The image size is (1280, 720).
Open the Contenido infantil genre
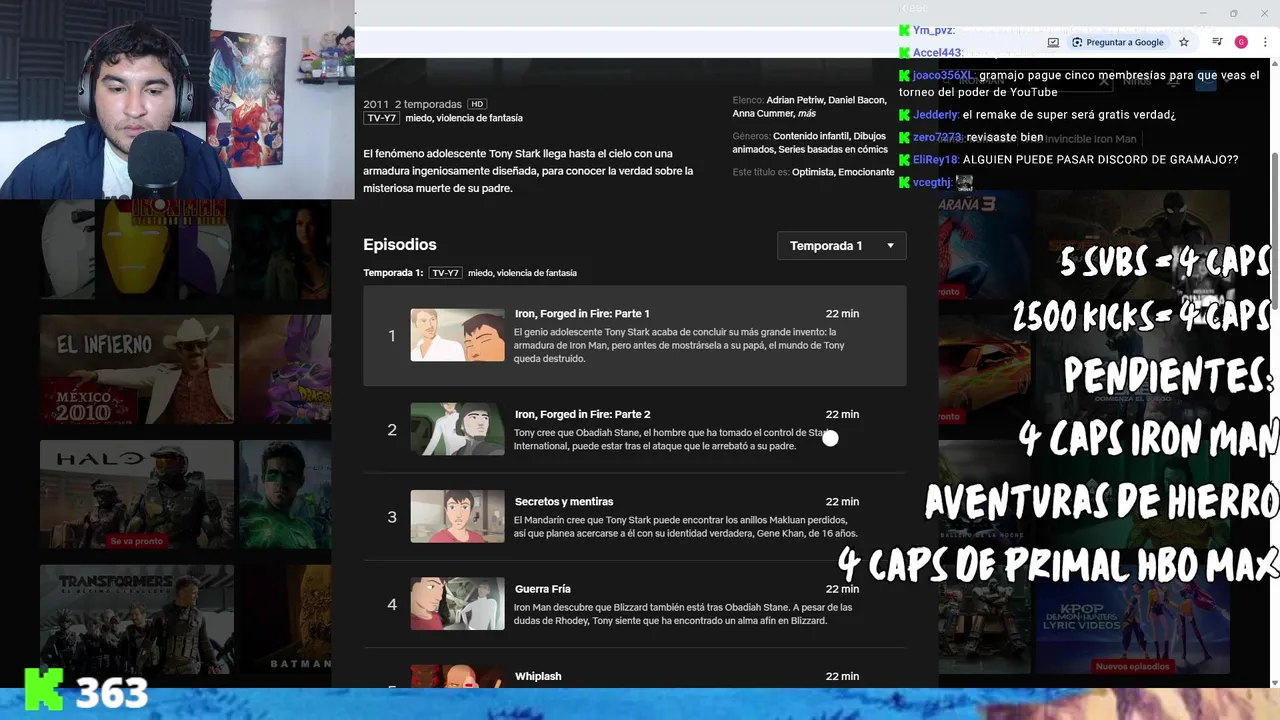810,136
